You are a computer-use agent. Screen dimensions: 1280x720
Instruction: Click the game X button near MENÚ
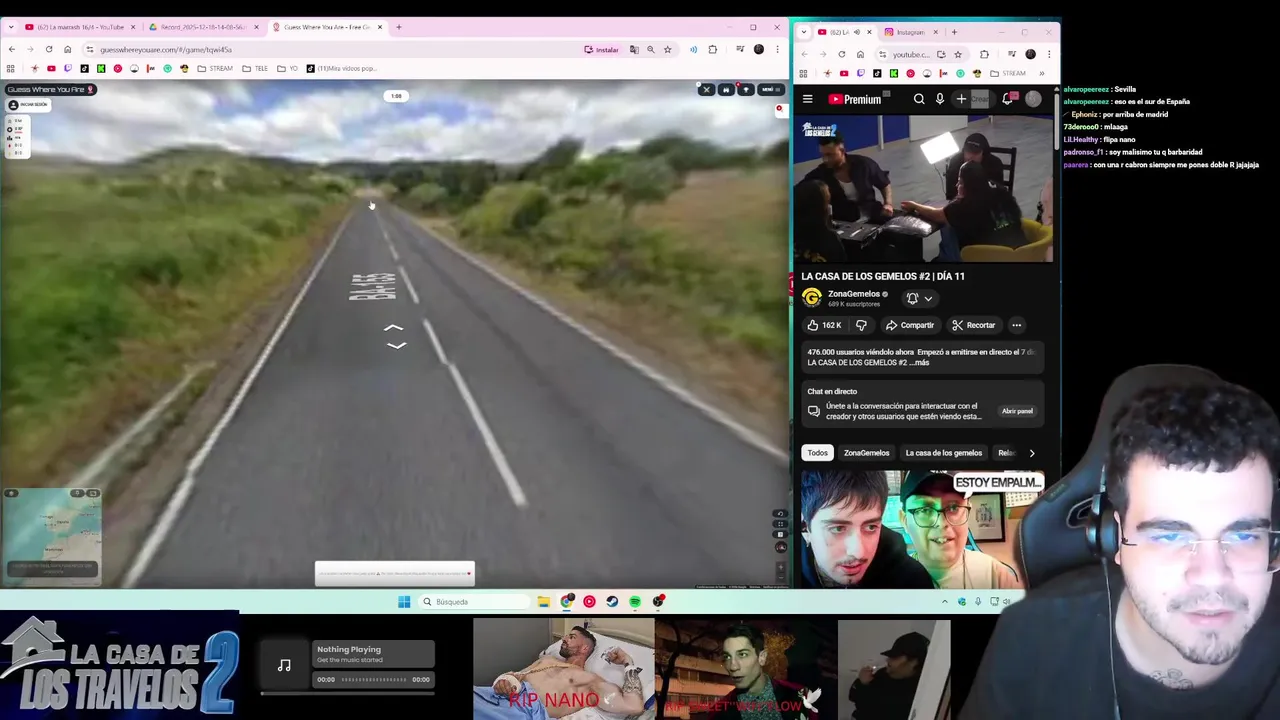point(706,89)
